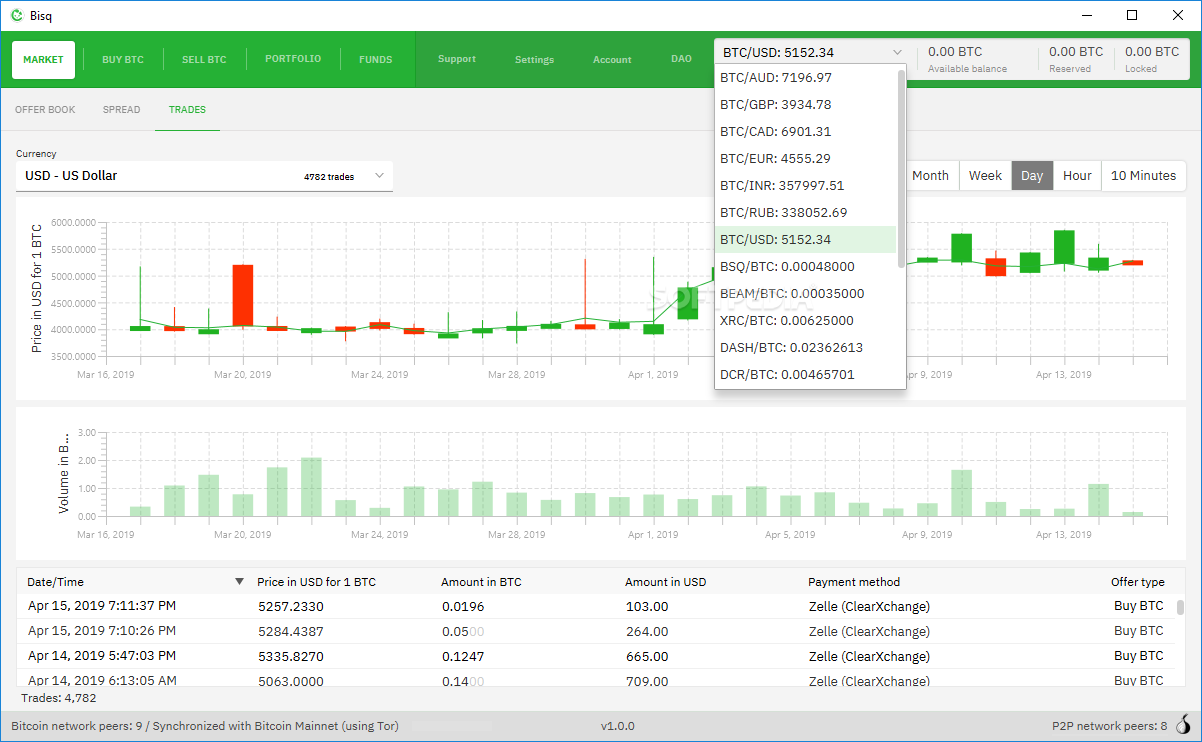Sort by Amount in BTC column

[481, 582]
